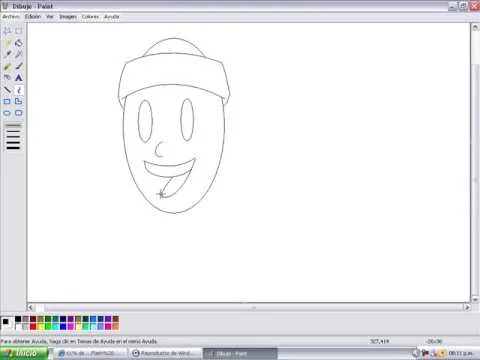
Task: Select the Pencil tool
Action: (x=7, y=66)
